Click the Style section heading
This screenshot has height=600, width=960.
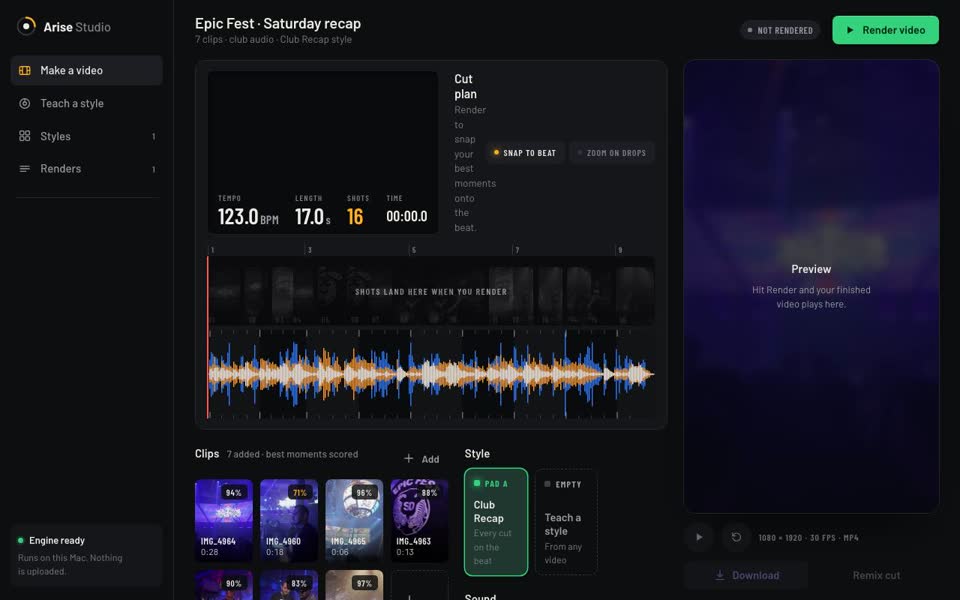(477, 454)
